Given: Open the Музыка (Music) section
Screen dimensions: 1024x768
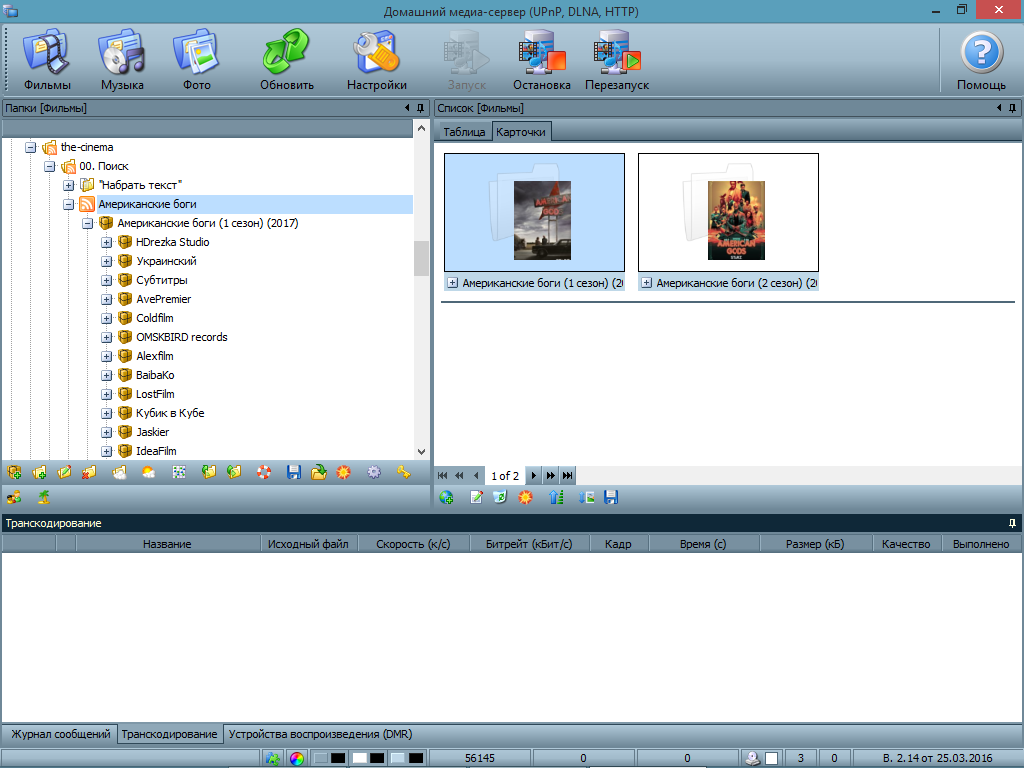Looking at the screenshot, I should point(122,58).
